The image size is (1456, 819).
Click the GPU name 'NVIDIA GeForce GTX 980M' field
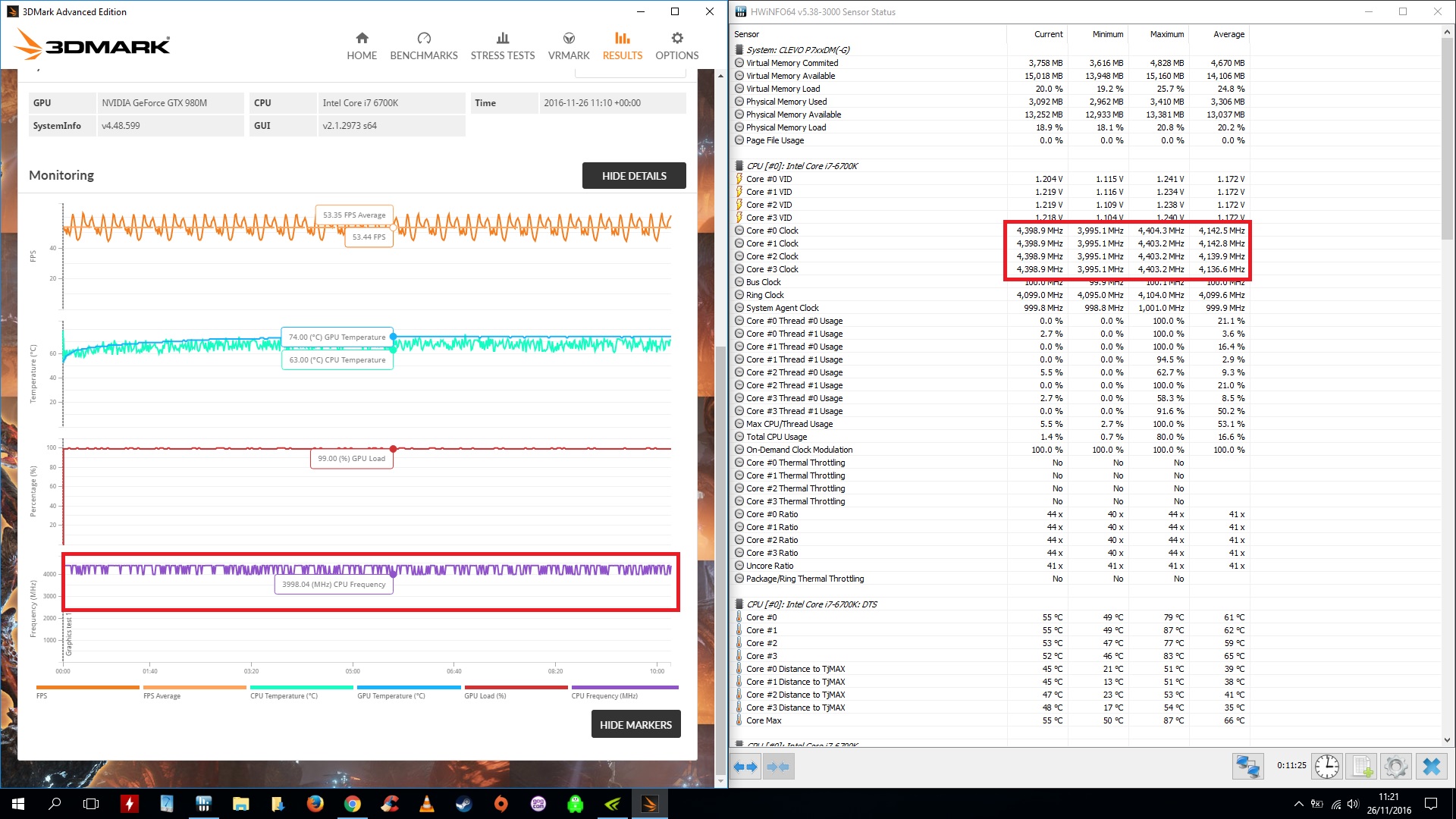click(x=170, y=103)
